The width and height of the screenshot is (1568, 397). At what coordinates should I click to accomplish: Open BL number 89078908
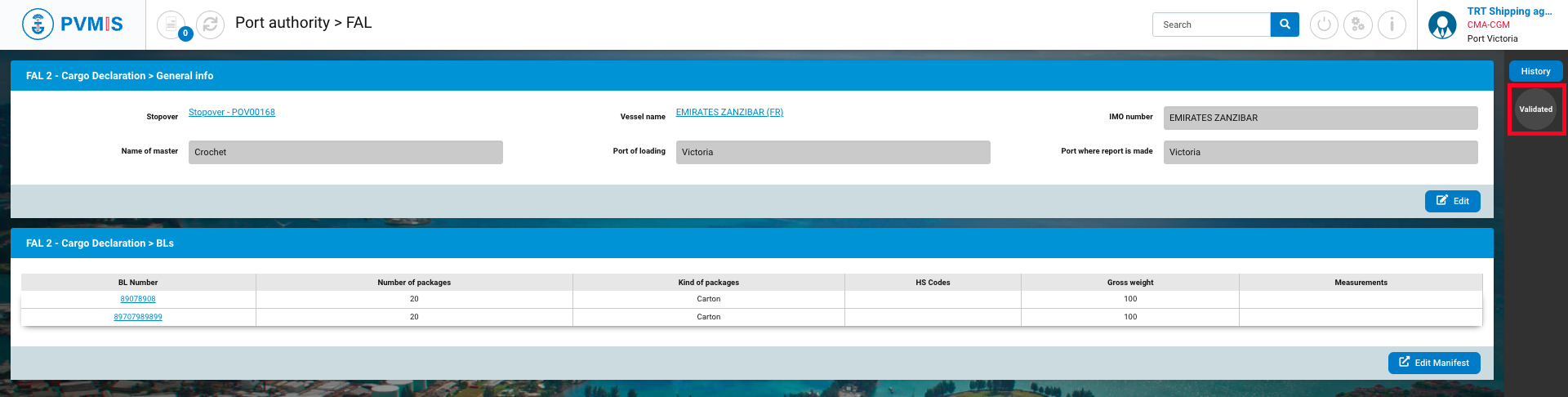tap(138, 299)
